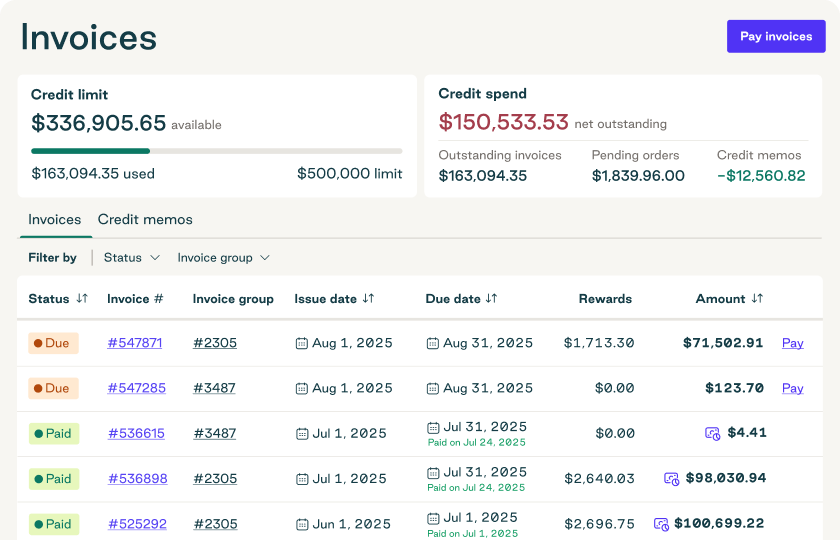Sort by Issue date column arrows
840x540 pixels.
coord(368,298)
